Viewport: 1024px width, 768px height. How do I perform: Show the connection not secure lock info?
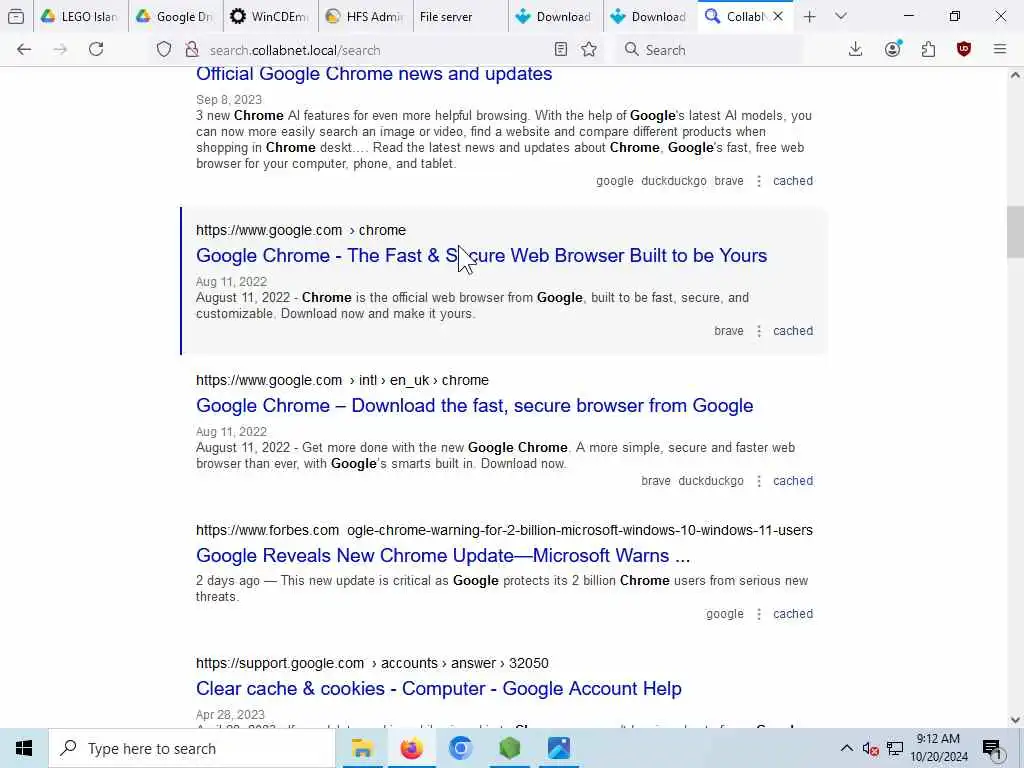(x=191, y=50)
